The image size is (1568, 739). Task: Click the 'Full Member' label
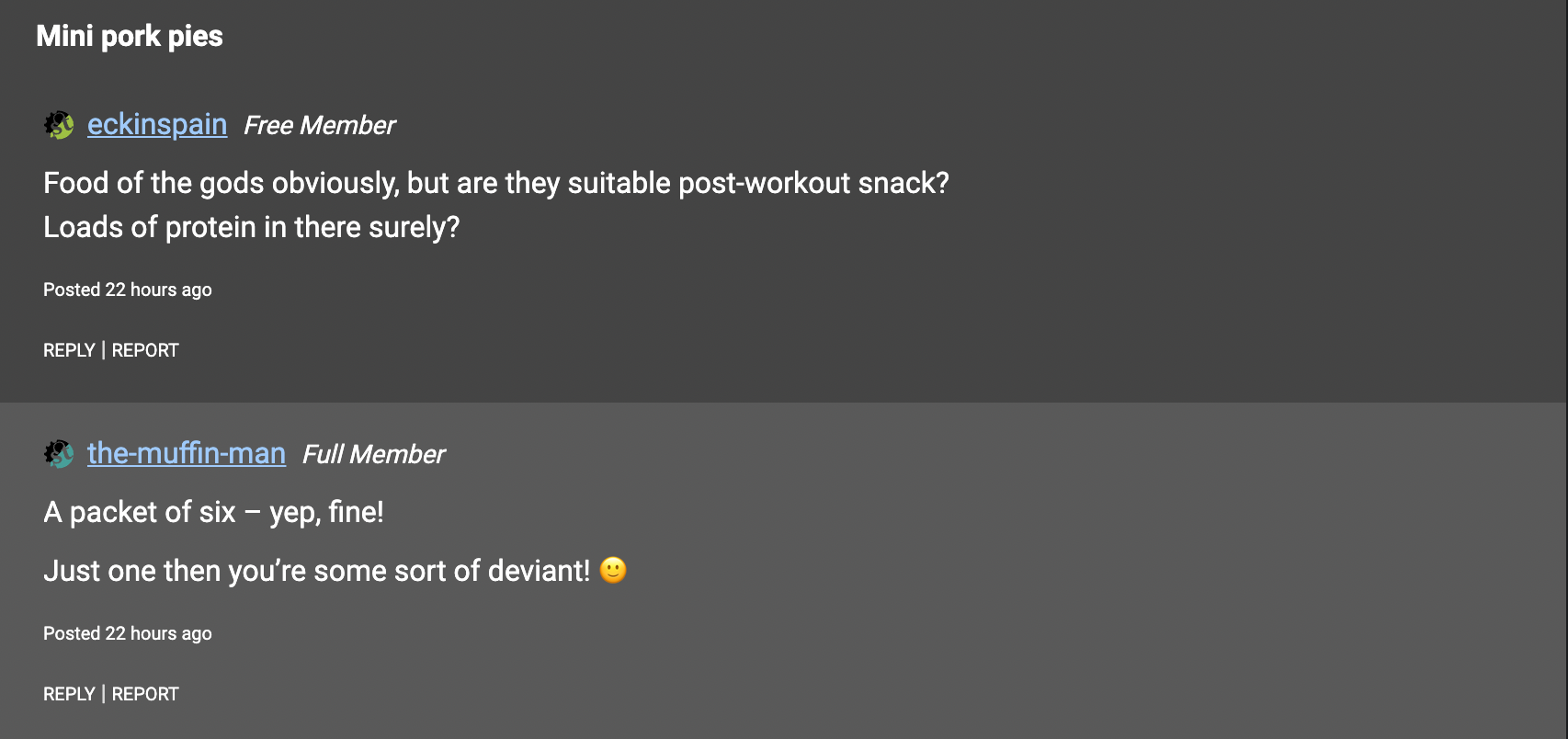click(373, 454)
